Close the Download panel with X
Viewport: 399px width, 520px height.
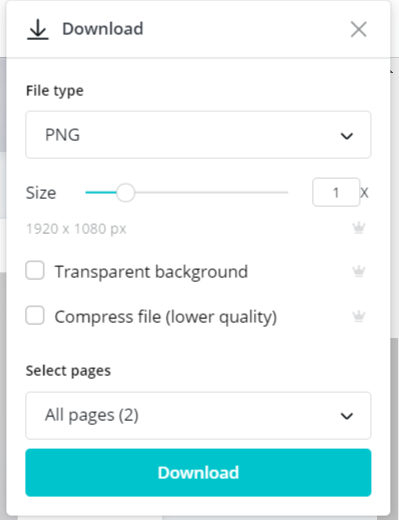[x=359, y=29]
